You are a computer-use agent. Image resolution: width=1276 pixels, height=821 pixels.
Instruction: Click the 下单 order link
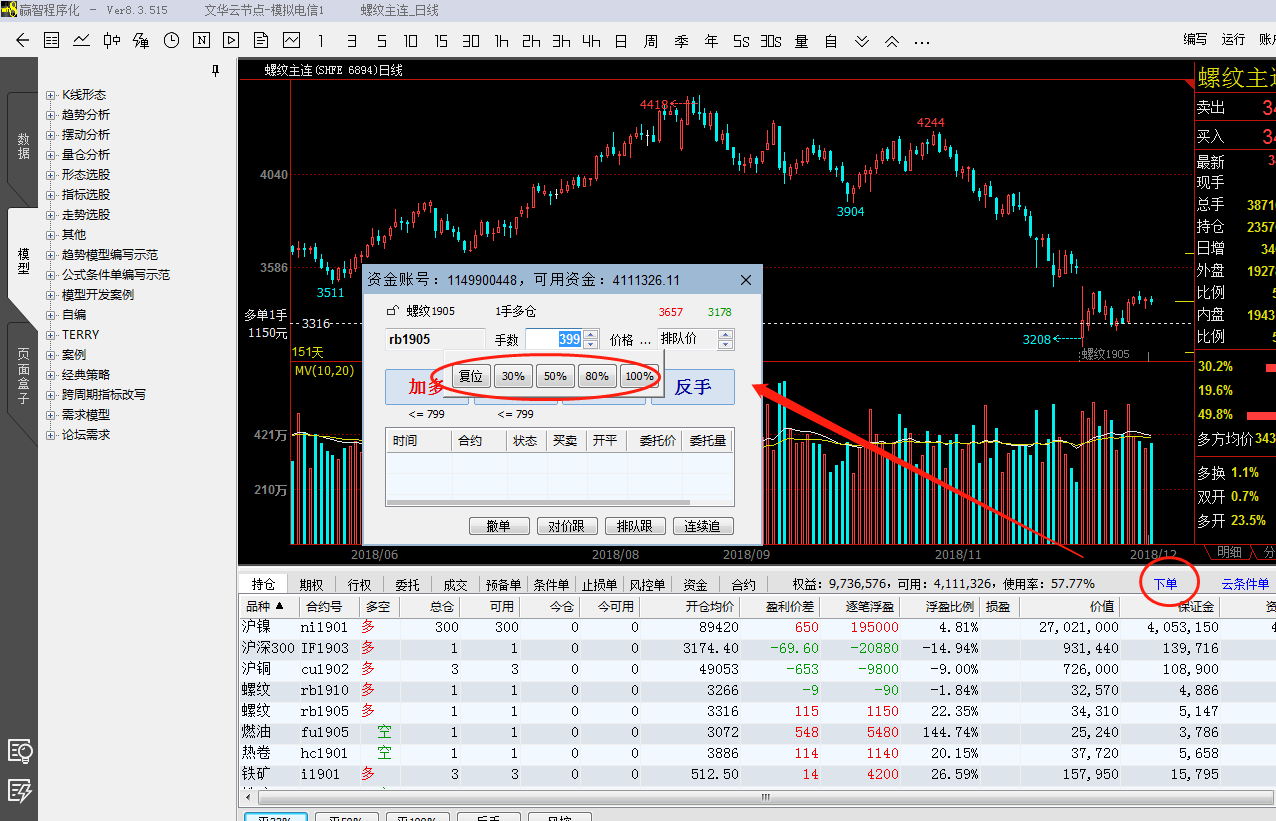(x=1166, y=584)
